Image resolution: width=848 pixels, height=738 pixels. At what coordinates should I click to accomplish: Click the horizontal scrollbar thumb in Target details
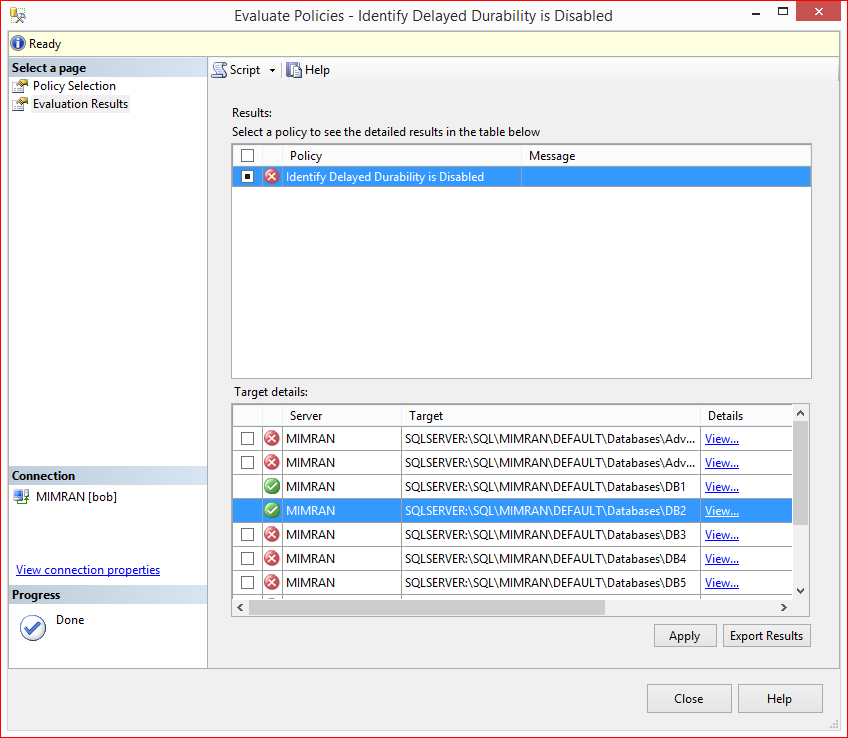coord(426,607)
